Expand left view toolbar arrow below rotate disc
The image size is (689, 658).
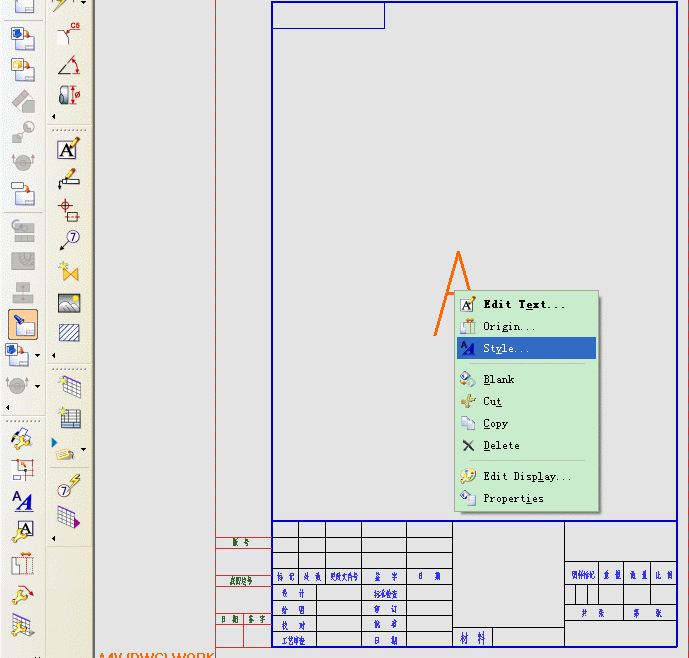coord(7,407)
